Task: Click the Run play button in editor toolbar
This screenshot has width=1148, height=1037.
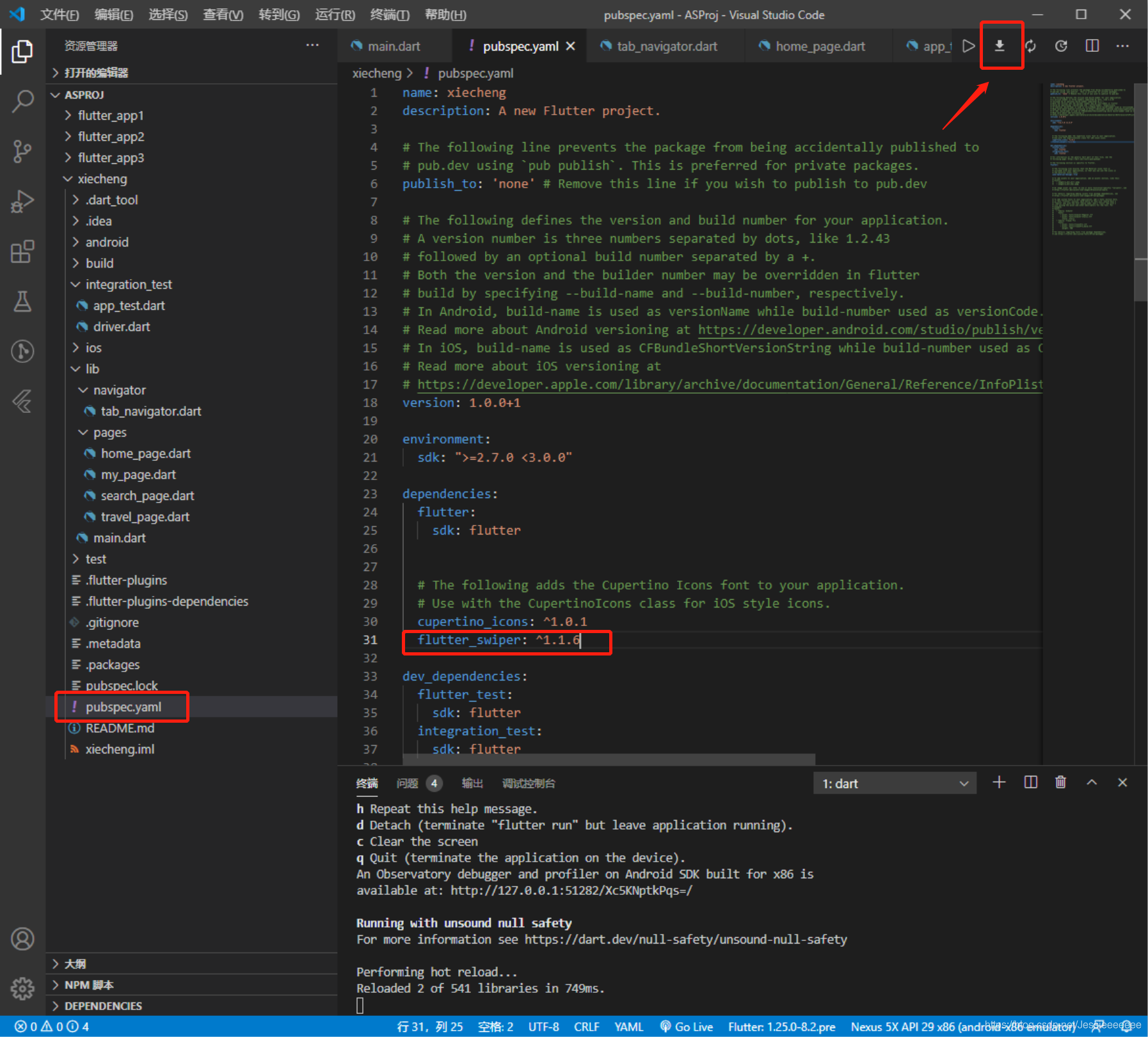Action: pos(968,46)
